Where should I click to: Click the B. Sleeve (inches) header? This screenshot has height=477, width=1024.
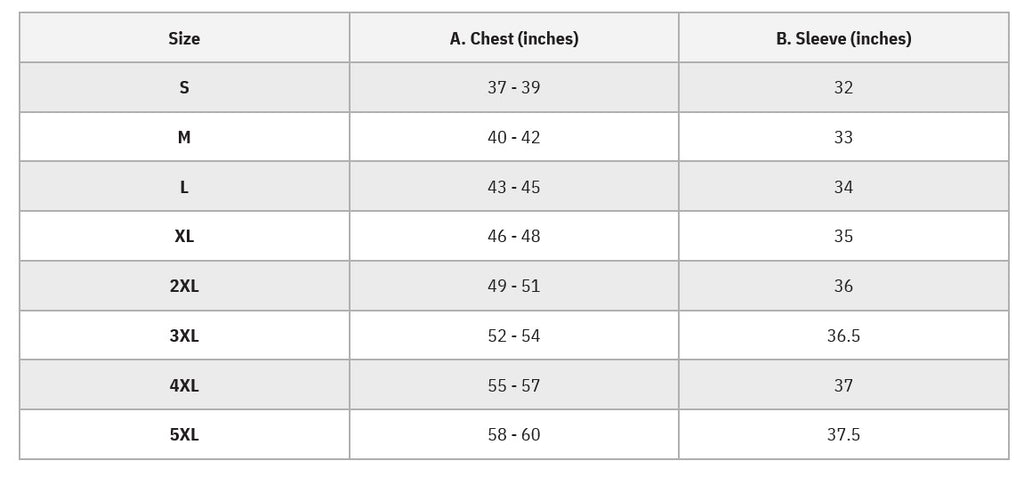[843, 39]
